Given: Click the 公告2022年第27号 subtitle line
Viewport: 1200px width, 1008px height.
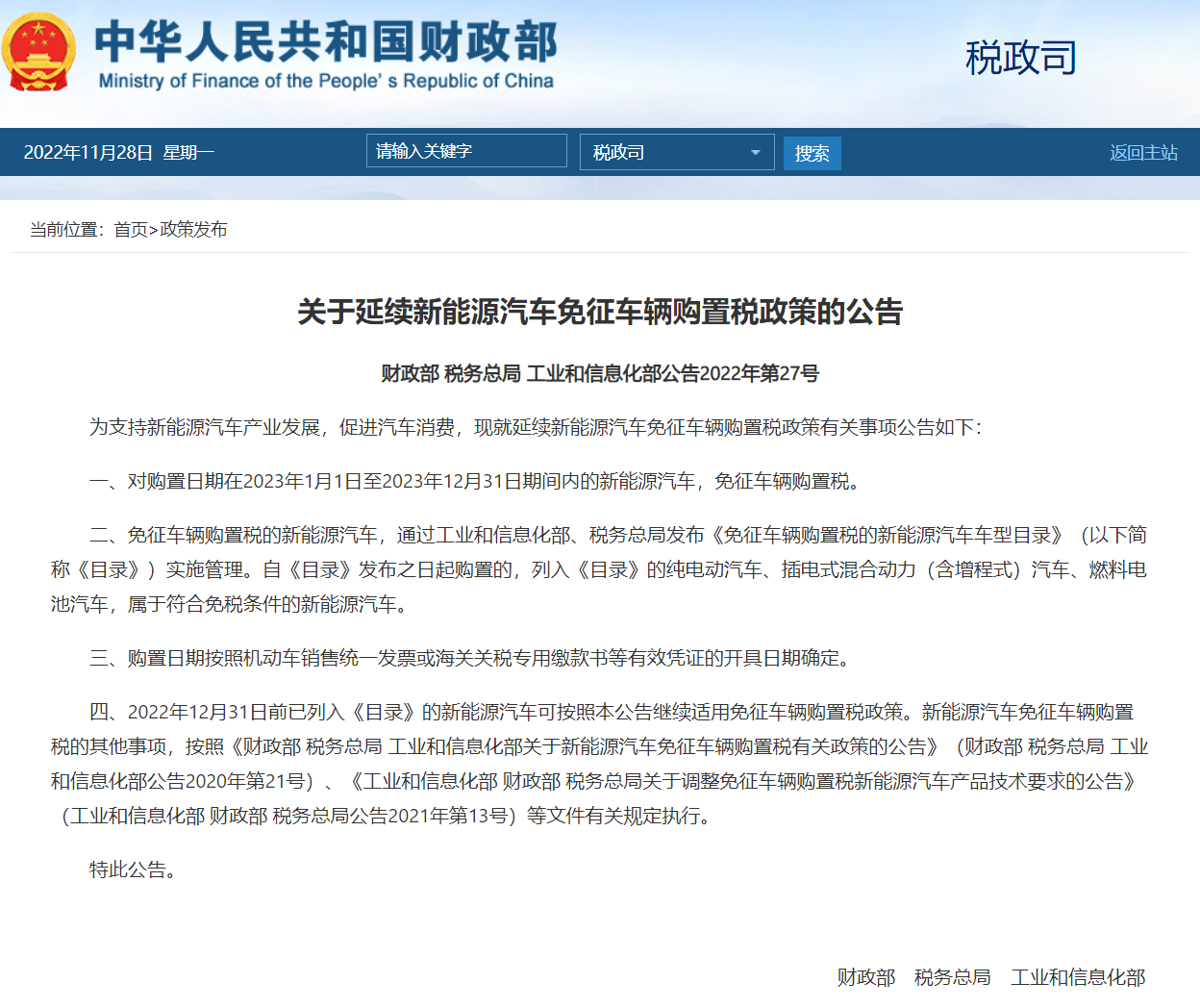Looking at the screenshot, I should tap(600, 373).
